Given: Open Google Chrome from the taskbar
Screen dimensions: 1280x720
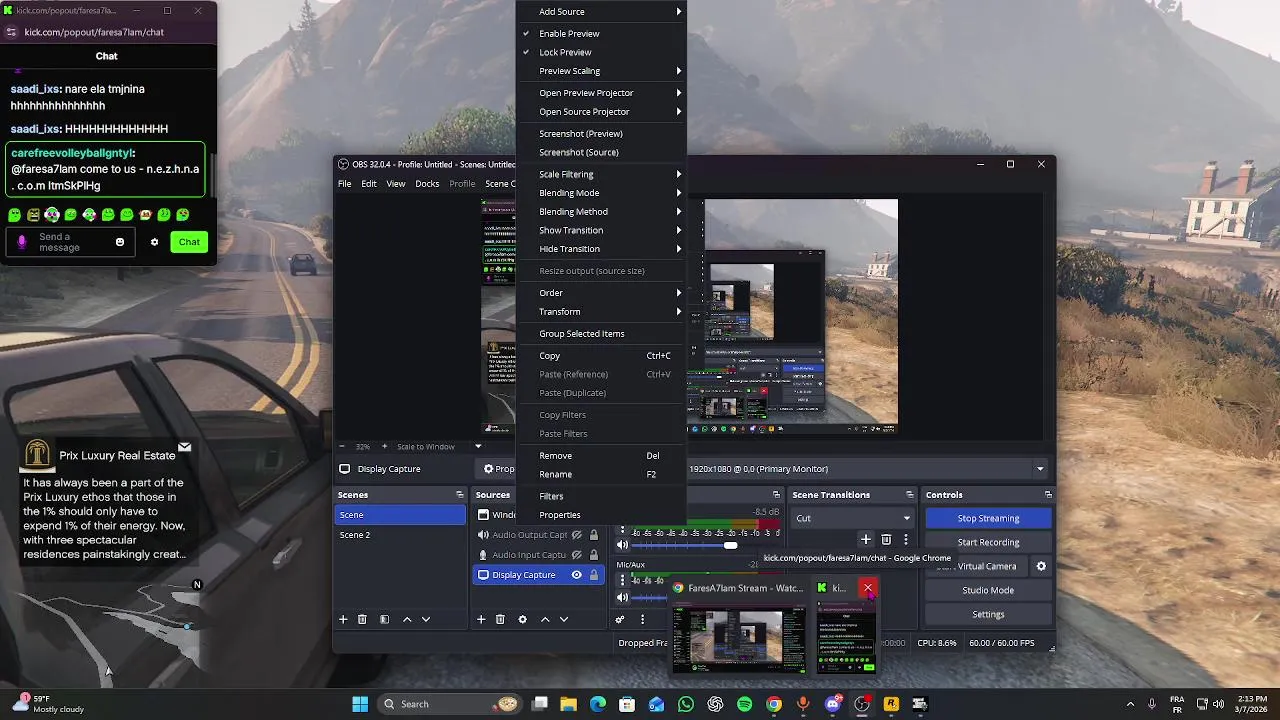Looking at the screenshot, I should [x=774, y=704].
